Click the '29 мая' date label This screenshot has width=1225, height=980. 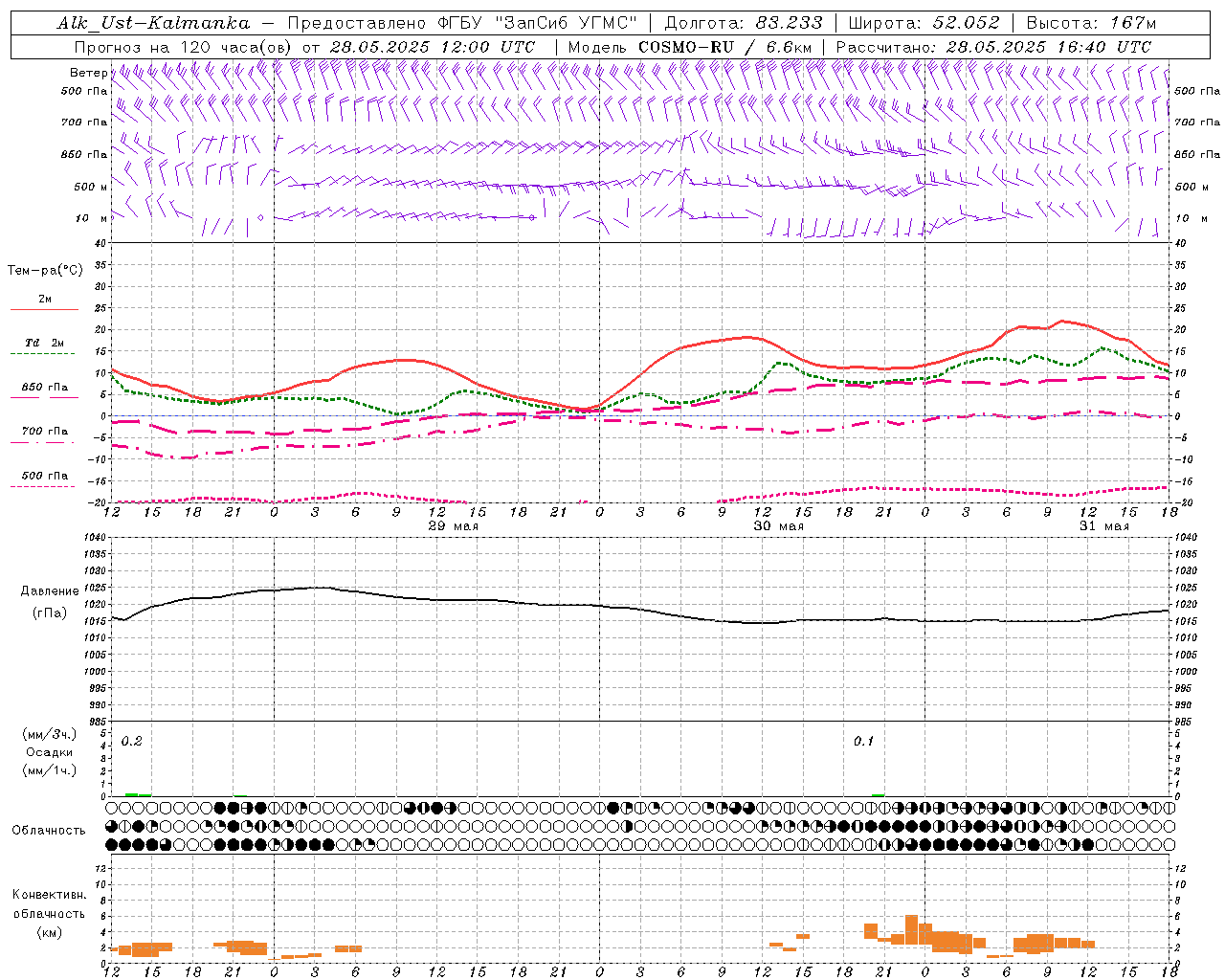click(453, 526)
